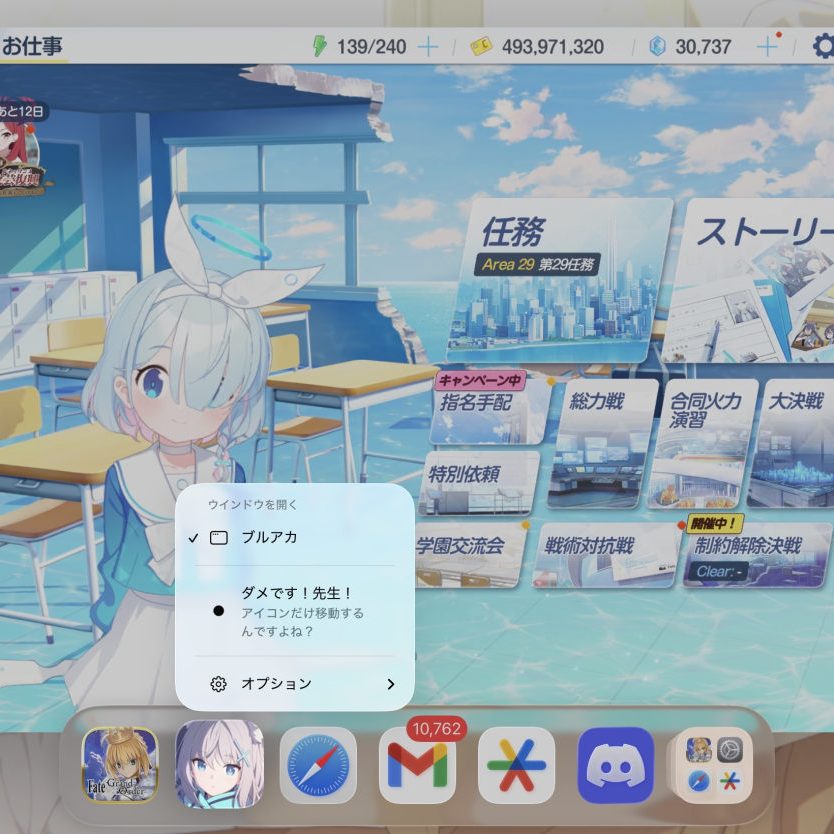Screen dimensions: 834x834
Task: Click the pyroxene amount 30,737
Action: click(703, 47)
